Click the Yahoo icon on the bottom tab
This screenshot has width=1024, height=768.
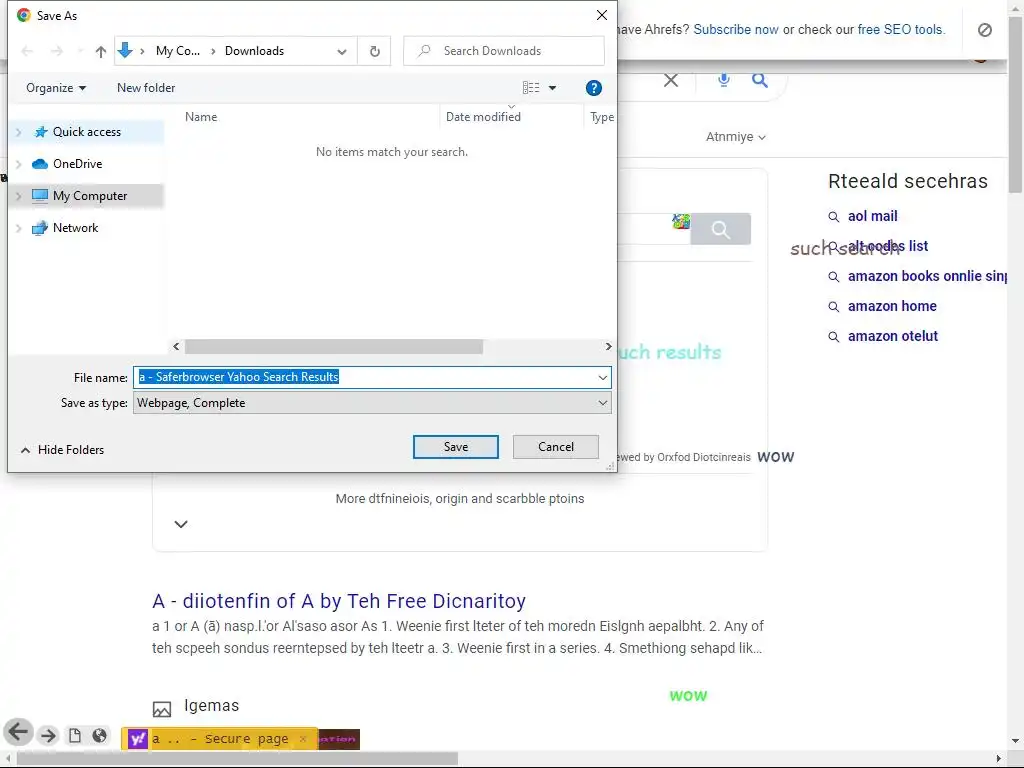click(x=138, y=739)
